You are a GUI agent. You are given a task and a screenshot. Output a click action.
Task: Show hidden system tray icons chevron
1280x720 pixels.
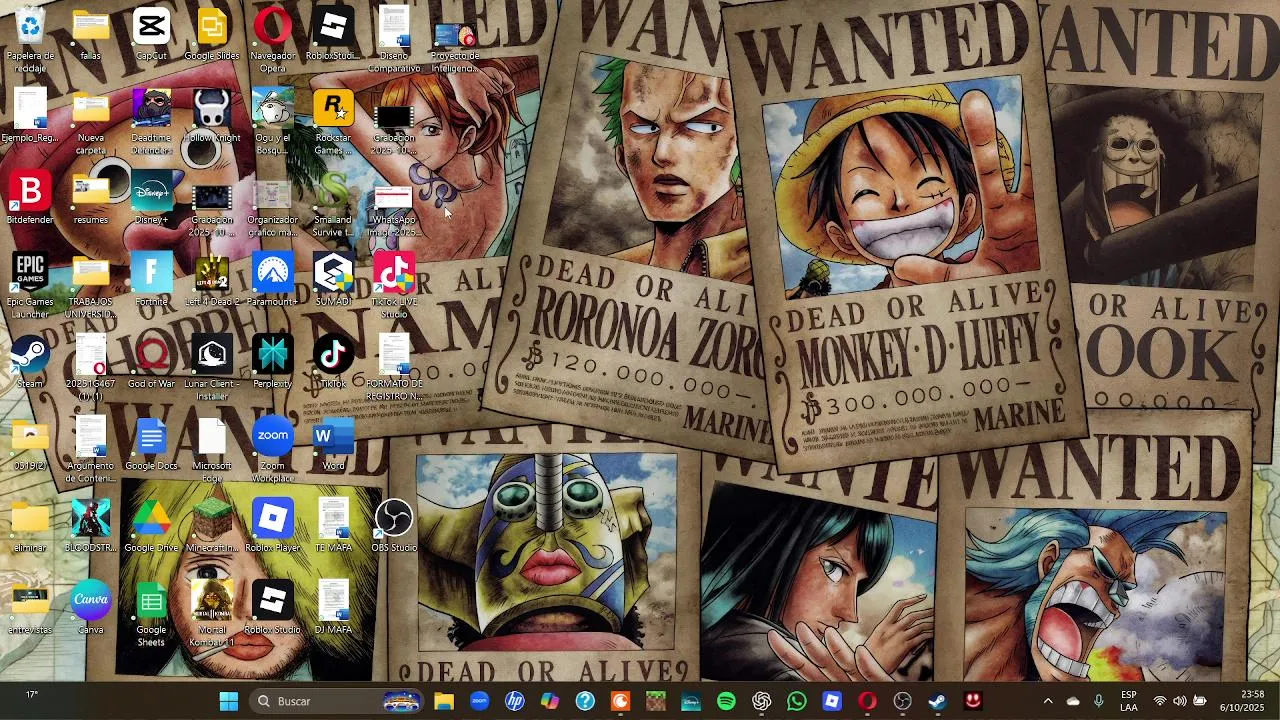(x=1047, y=701)
